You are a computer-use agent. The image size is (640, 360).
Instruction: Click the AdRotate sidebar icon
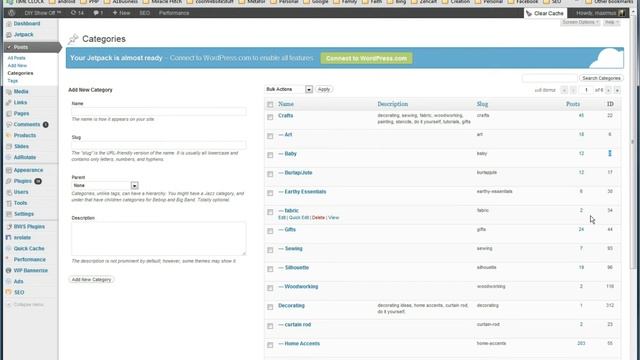point(9,158)
